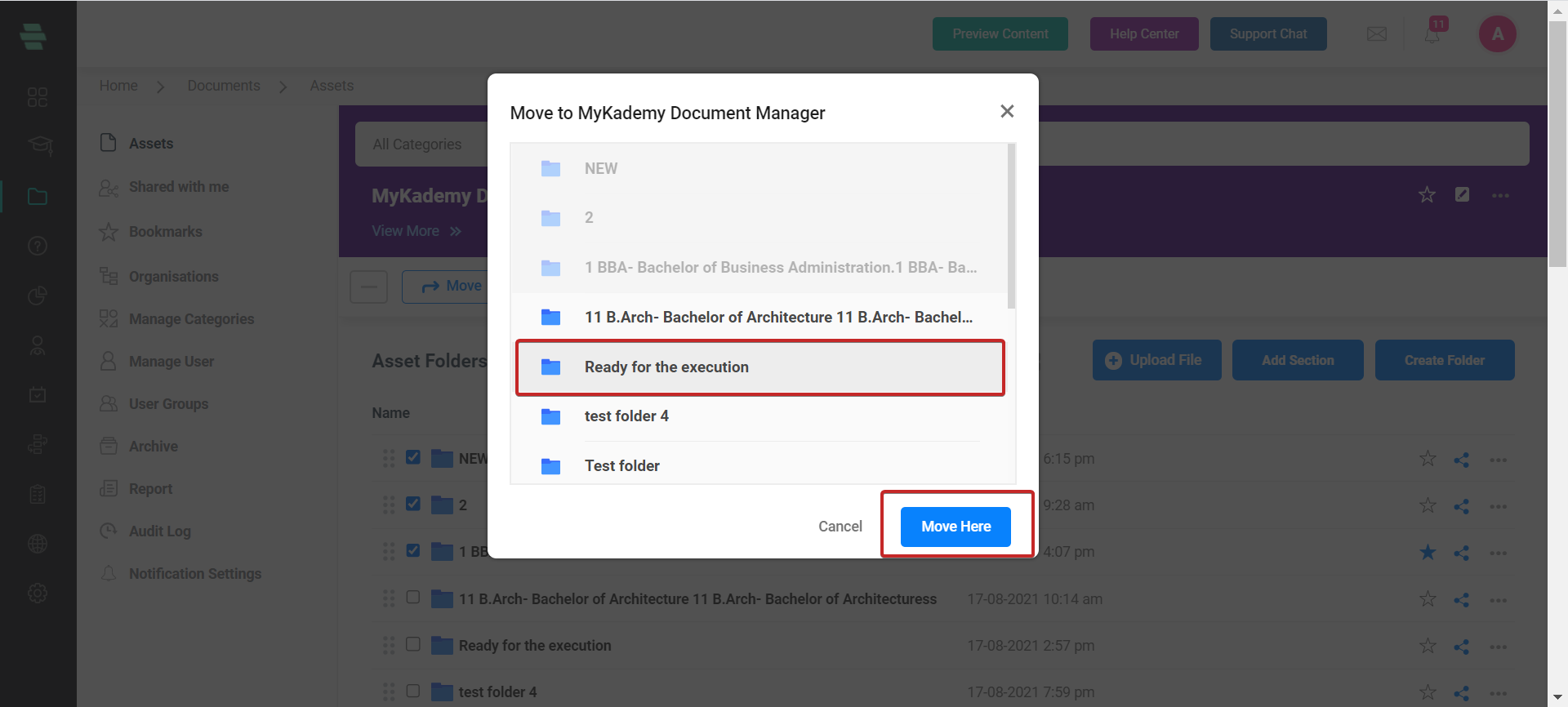Open the user avatar A menu

pos(1498,34)
